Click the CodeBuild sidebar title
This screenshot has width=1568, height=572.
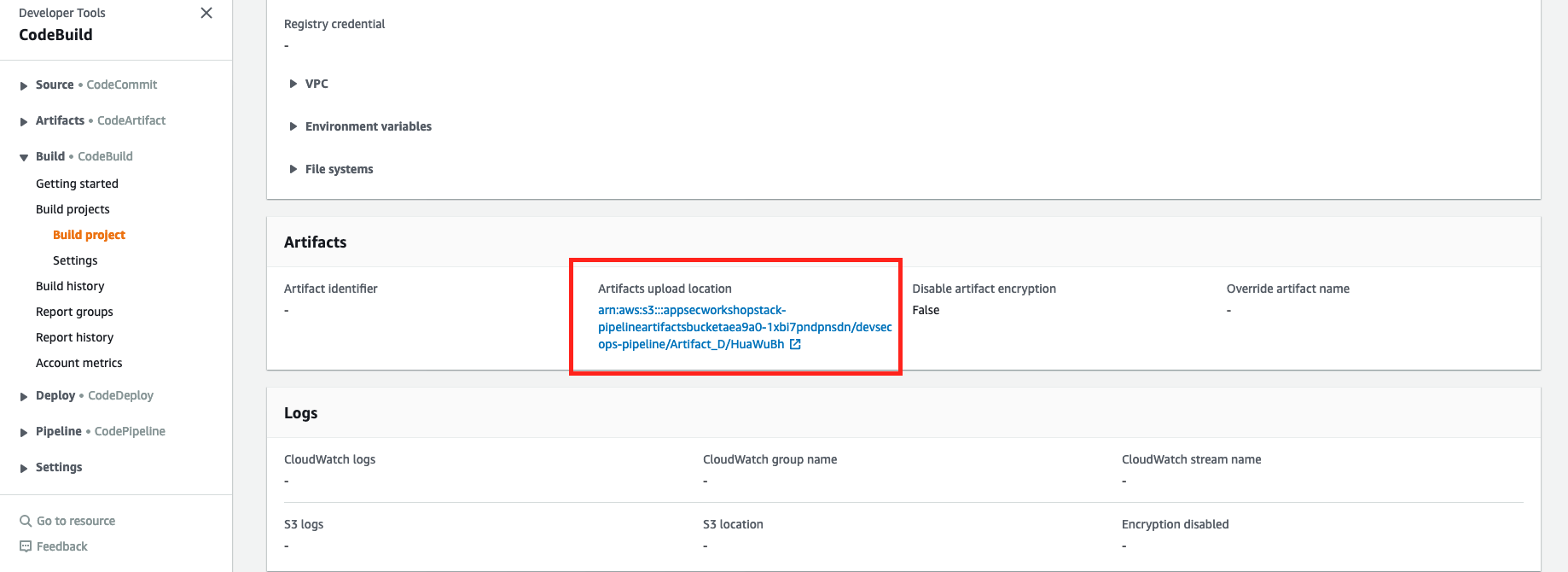pyautogui.click(x=55, y=34)
